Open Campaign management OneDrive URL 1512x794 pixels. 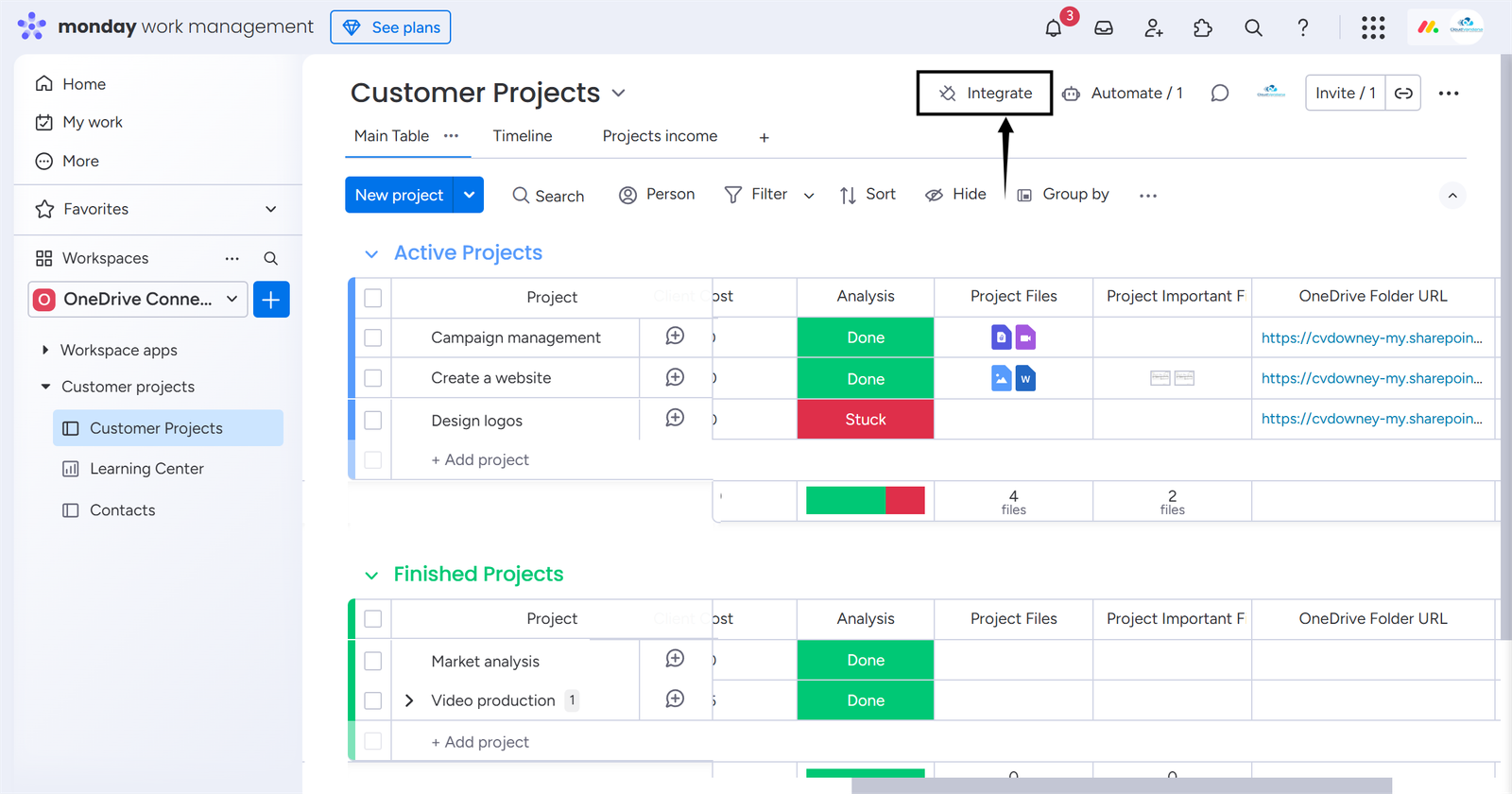[x=1371, y=337]
